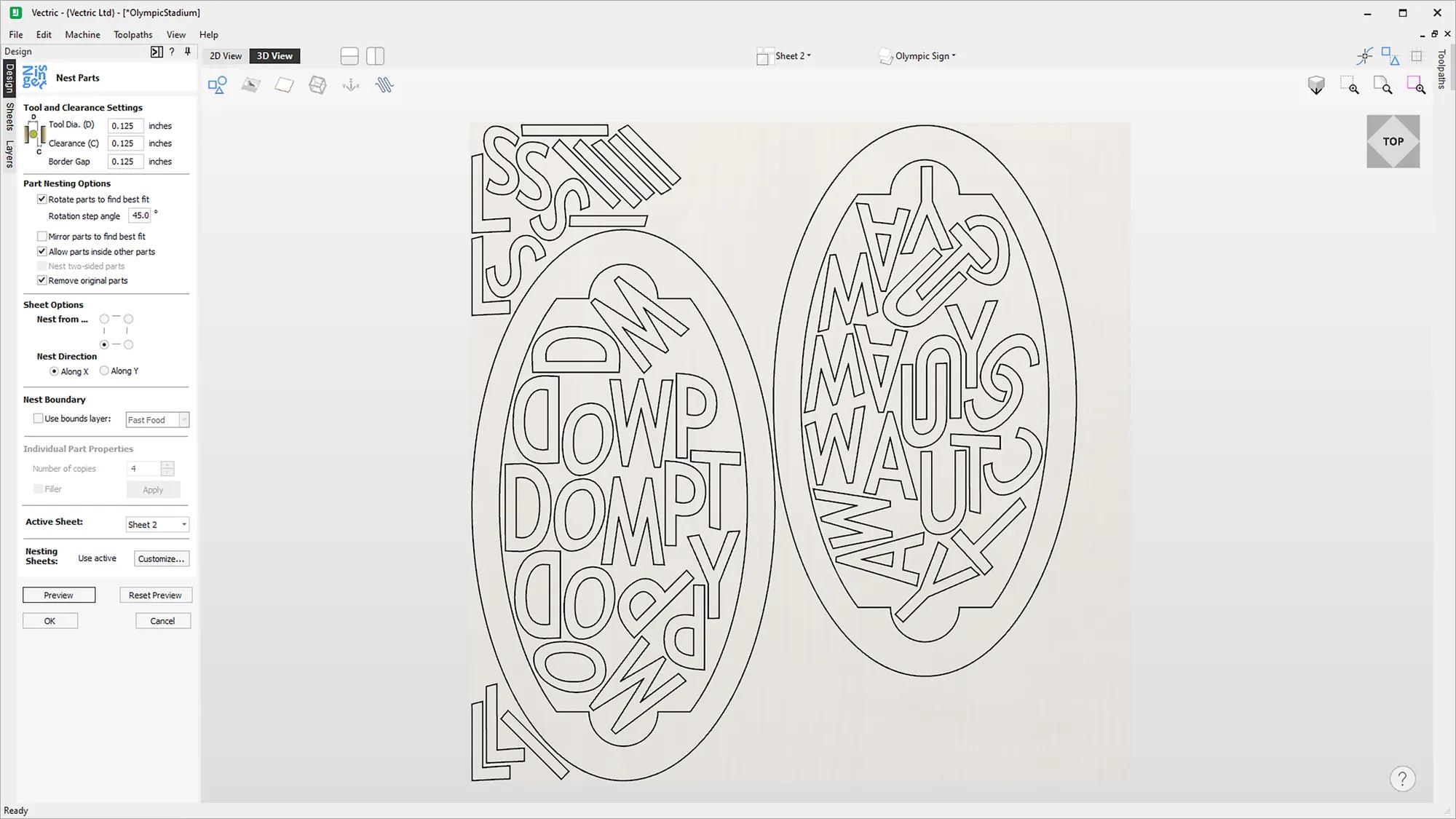The height and width of the screenshot is (819, 1456).
Task: Check the Use bounds layer option
Action: tap(39, 419)
